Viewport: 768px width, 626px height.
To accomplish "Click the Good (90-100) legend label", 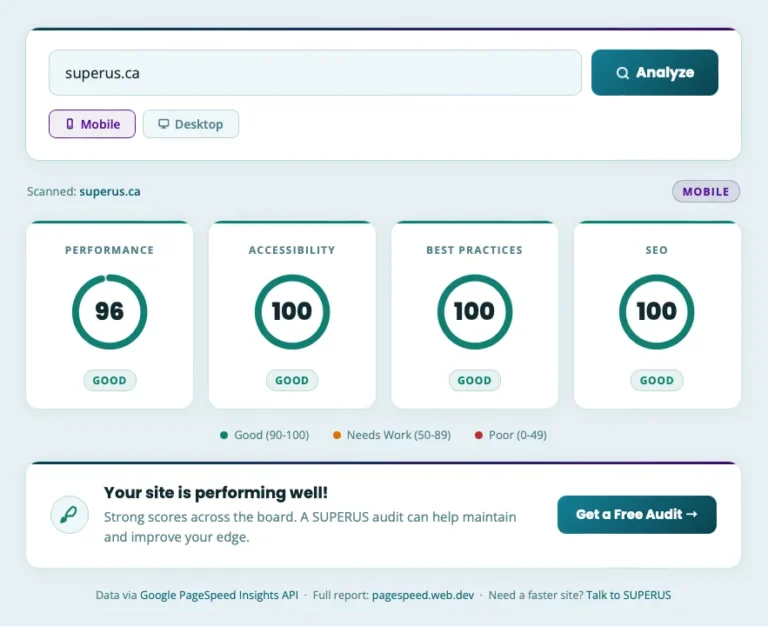I will pyautogui.click(x=271, y=435).
